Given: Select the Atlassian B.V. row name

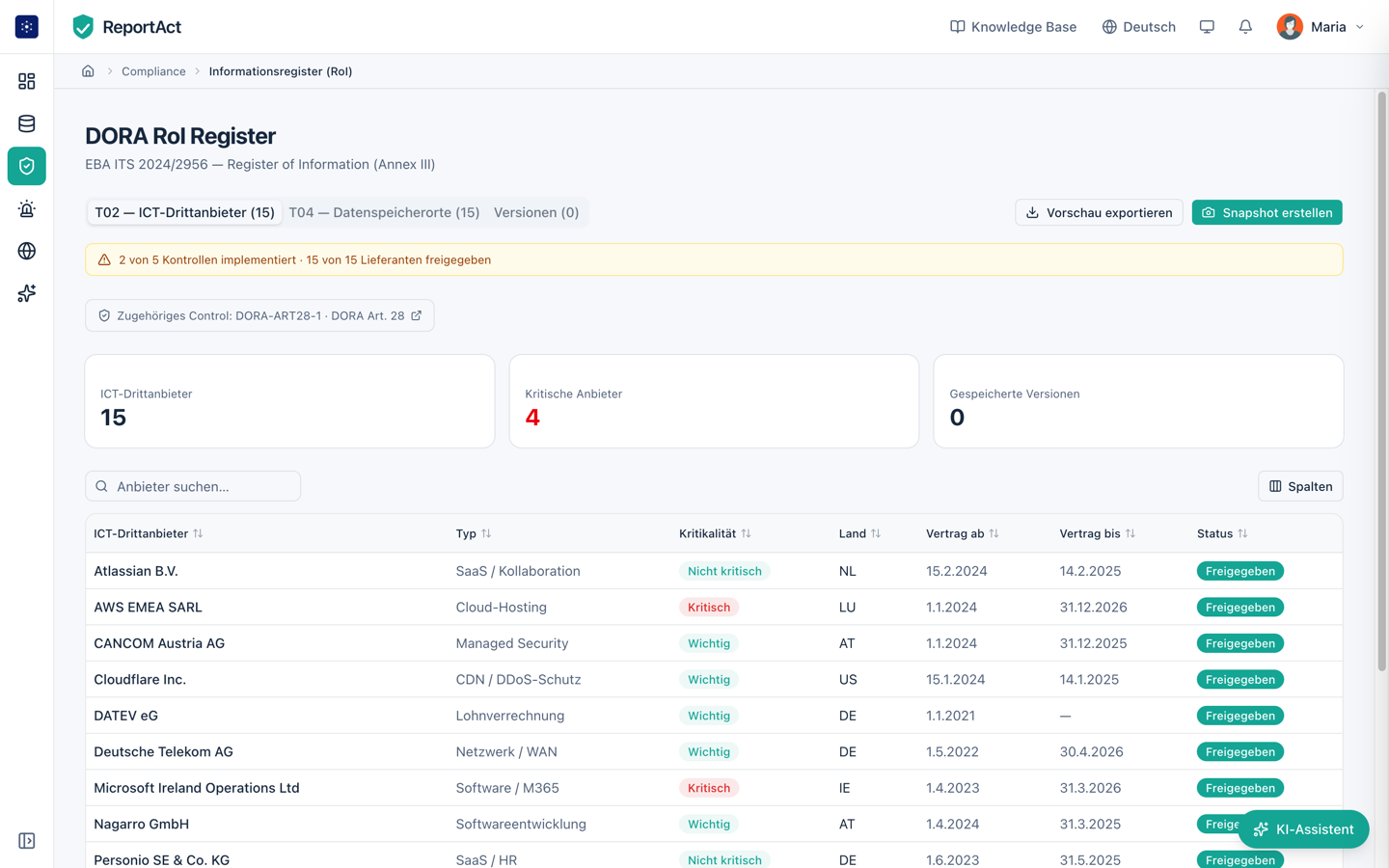Looking at the screenshot, I should point(136,571).
